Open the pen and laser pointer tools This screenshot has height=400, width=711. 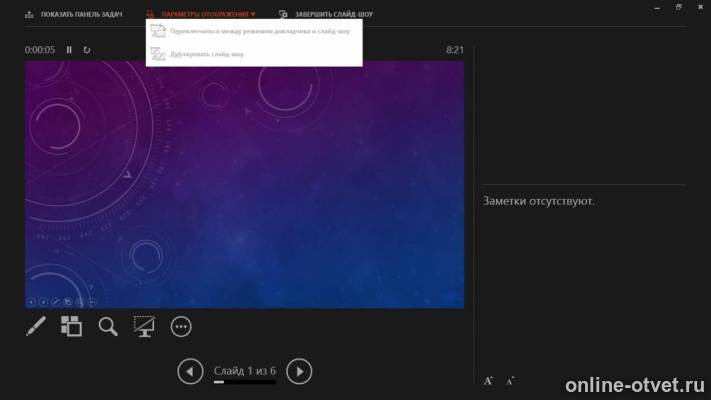36,326
